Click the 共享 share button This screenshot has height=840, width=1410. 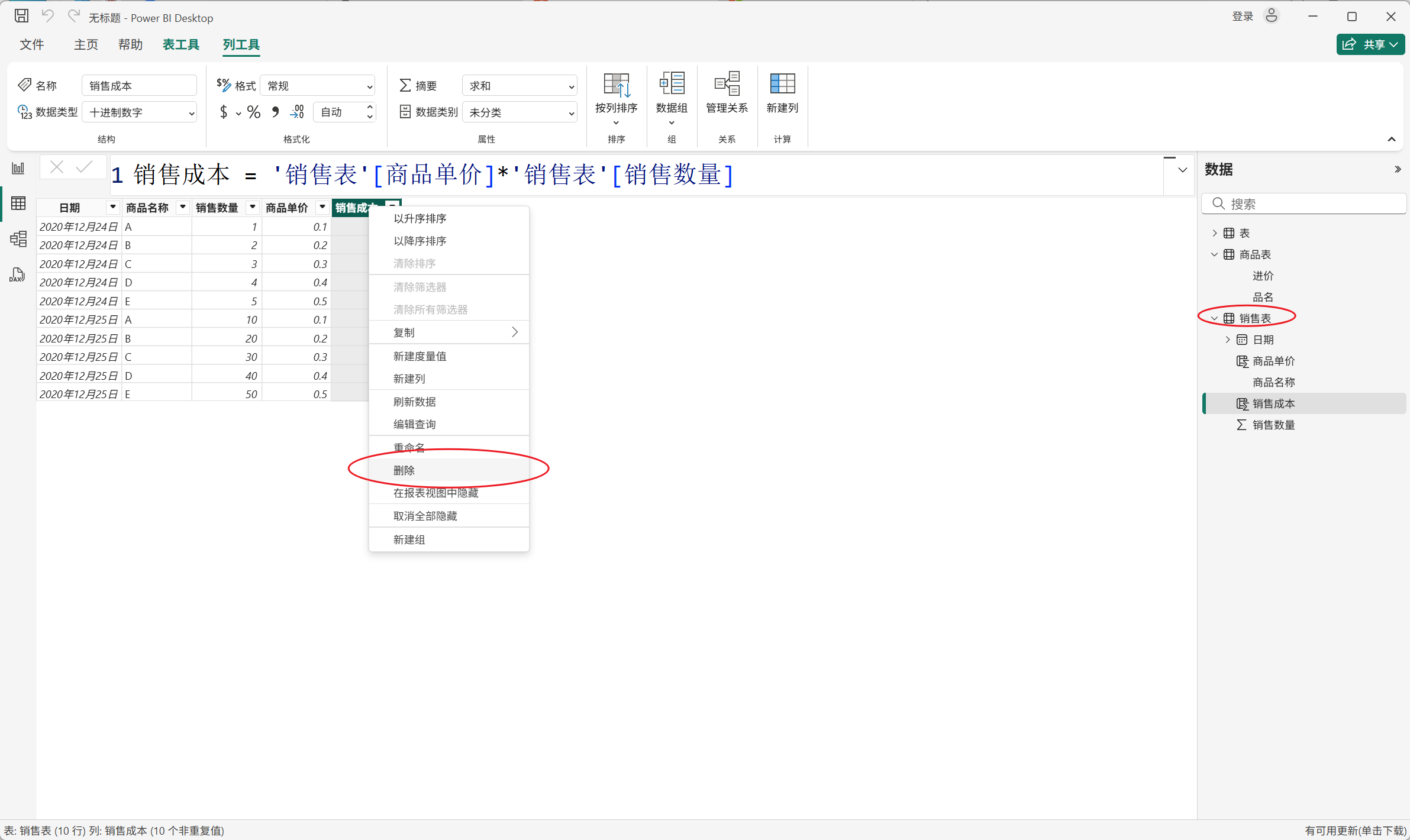click(x=1369, y=44)
